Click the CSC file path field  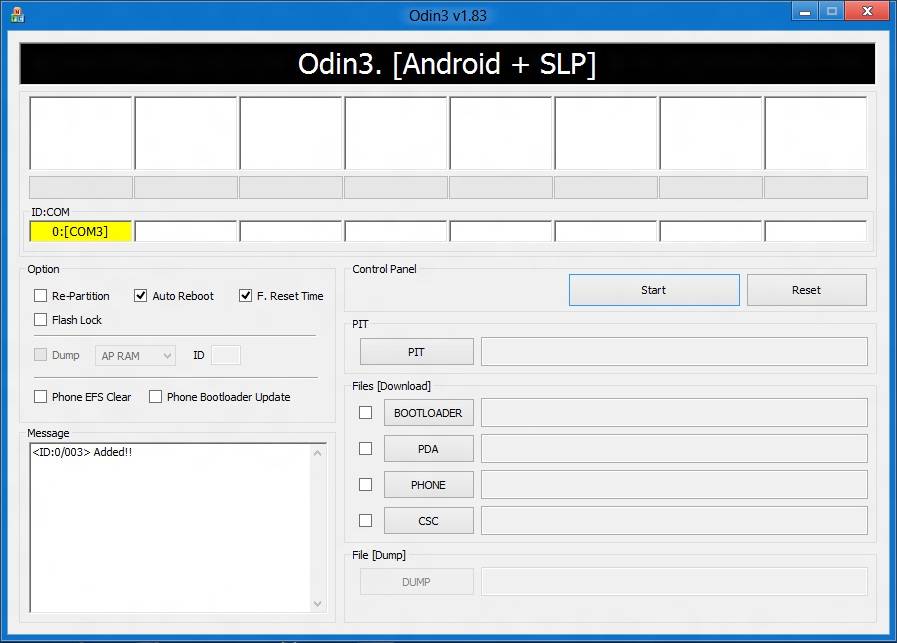click(674, 521)
